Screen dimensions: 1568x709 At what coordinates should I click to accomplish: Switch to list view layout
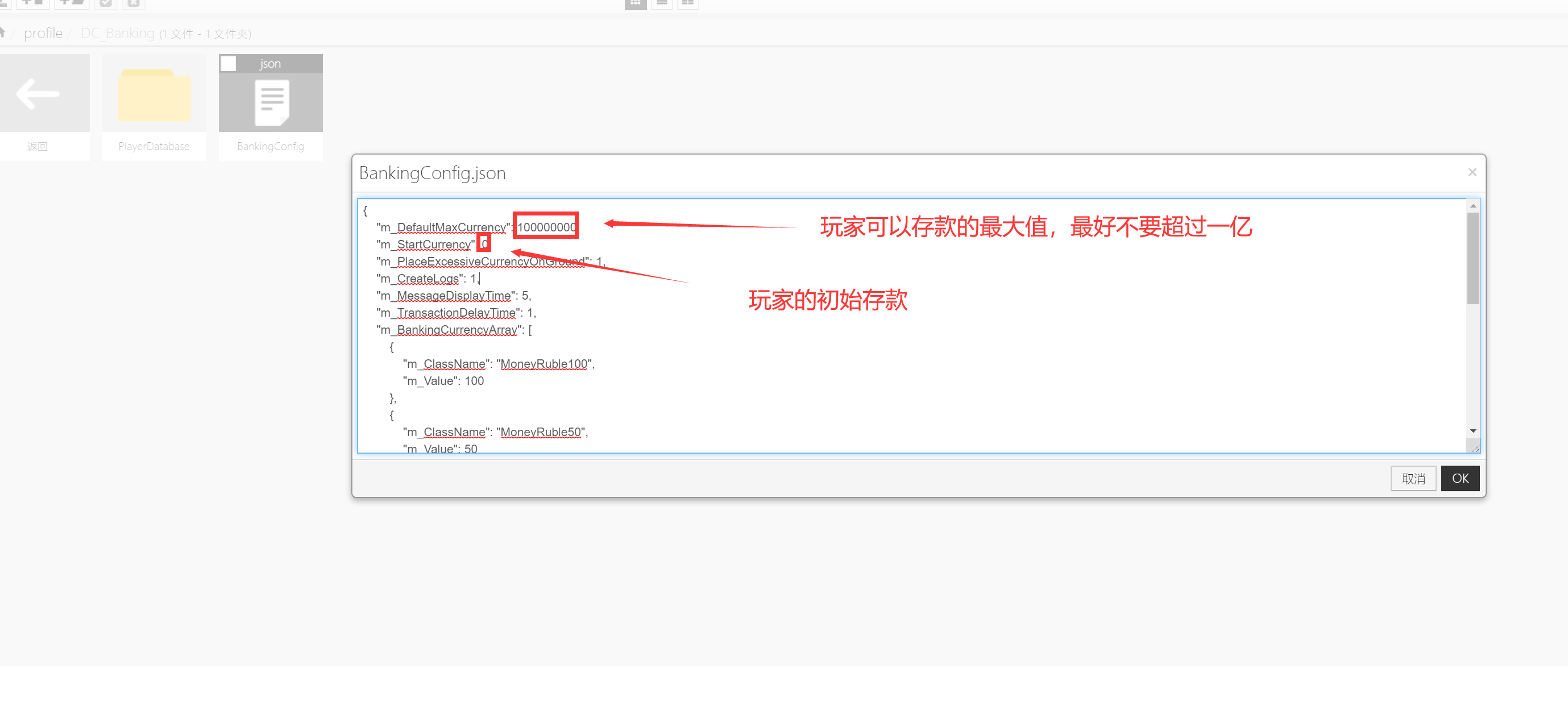tap(662, 3)
